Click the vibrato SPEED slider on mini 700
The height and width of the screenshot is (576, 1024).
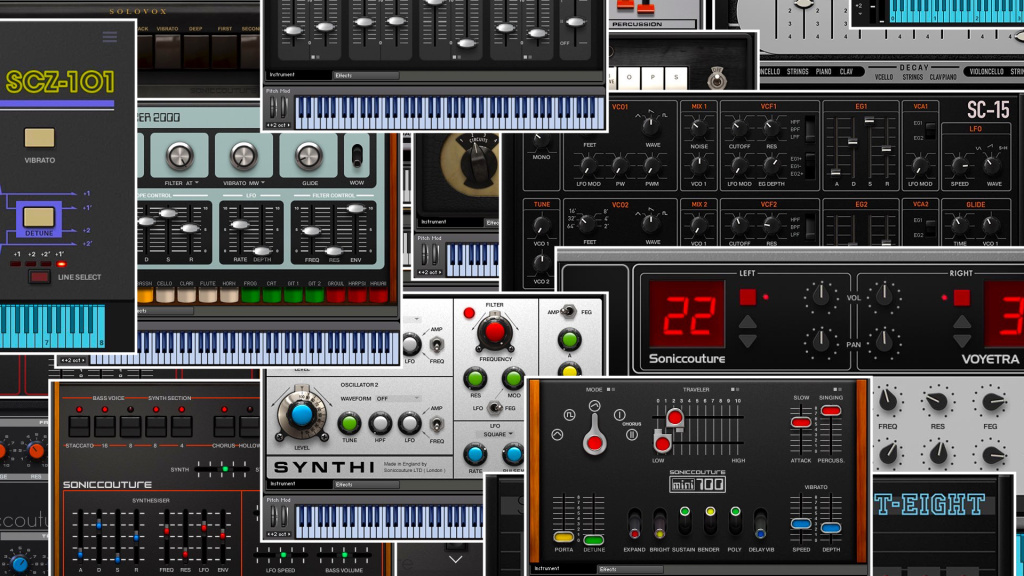pos(801,524)
